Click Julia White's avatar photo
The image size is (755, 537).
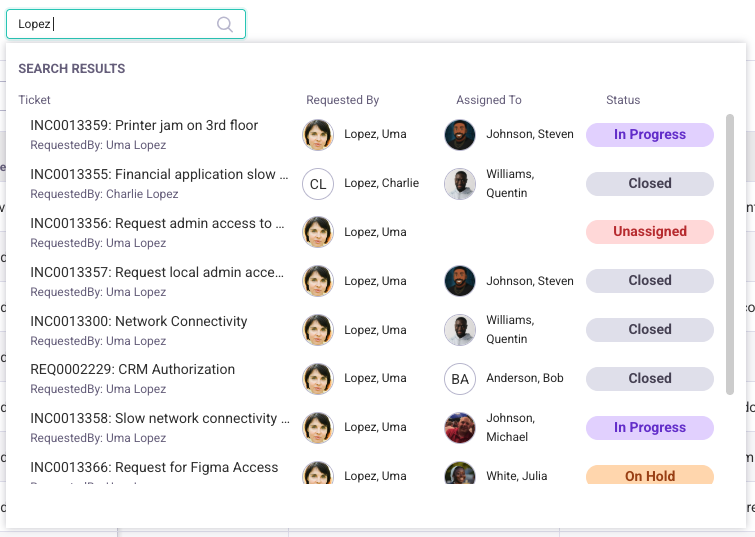click(460, 474)
